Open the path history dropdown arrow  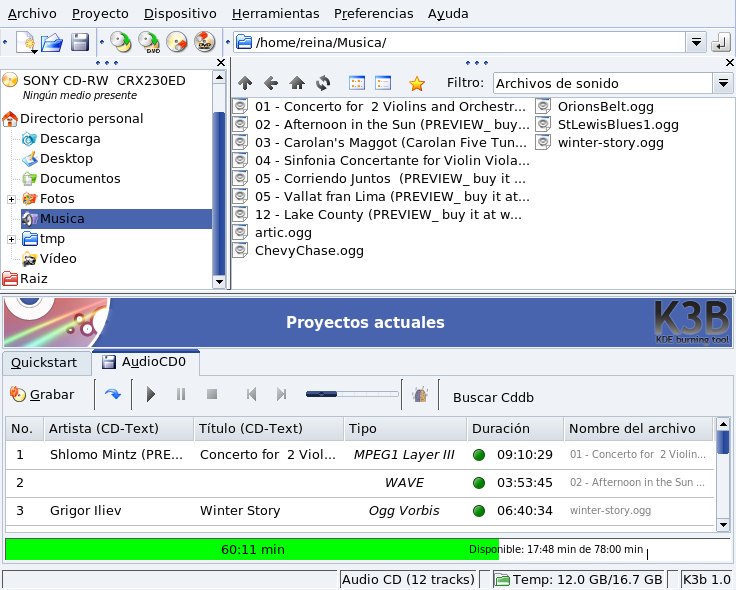[x=696, y=42]
